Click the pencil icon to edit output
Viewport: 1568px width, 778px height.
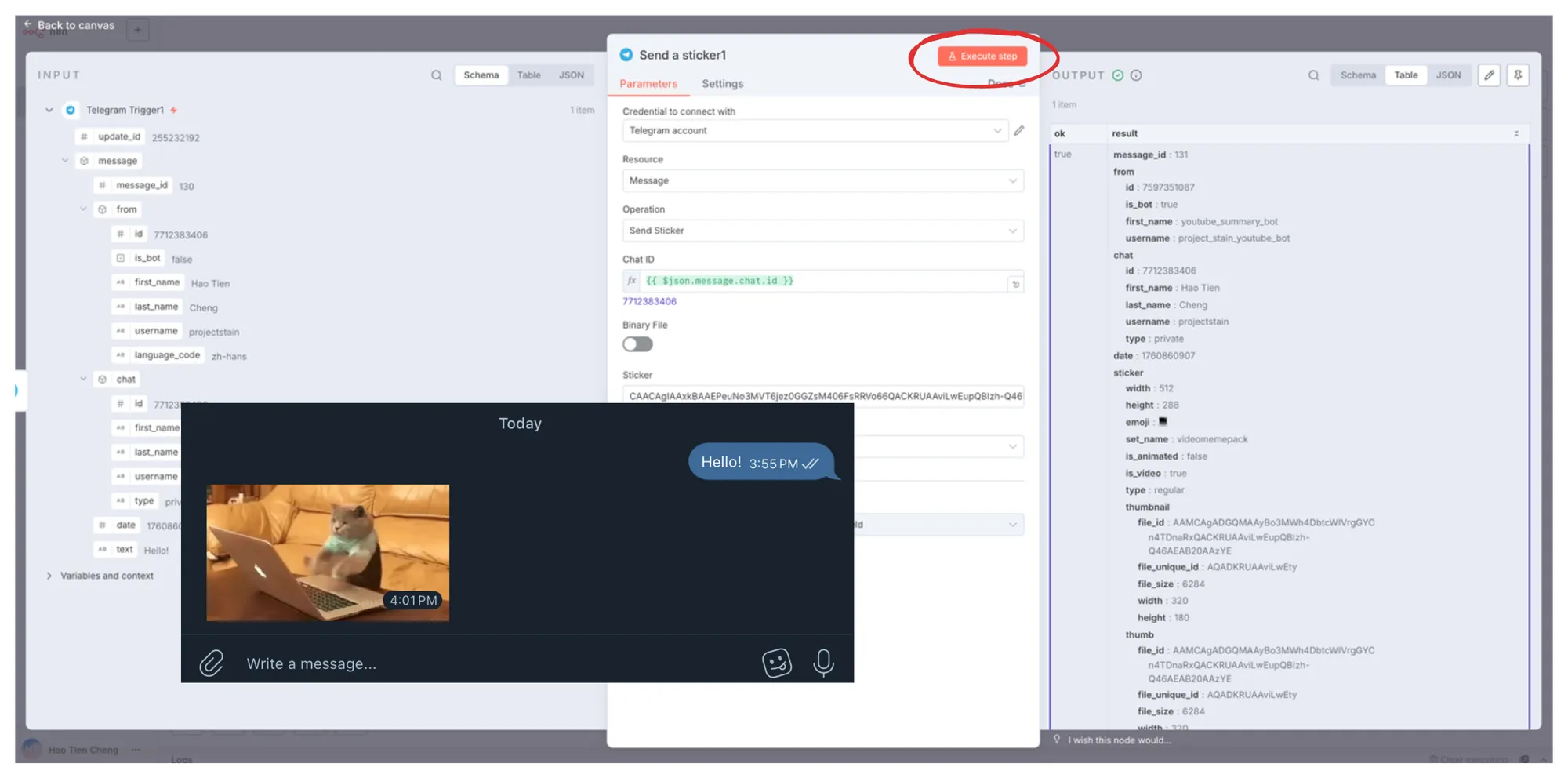pyautogui.click(x=1489, y=75)
